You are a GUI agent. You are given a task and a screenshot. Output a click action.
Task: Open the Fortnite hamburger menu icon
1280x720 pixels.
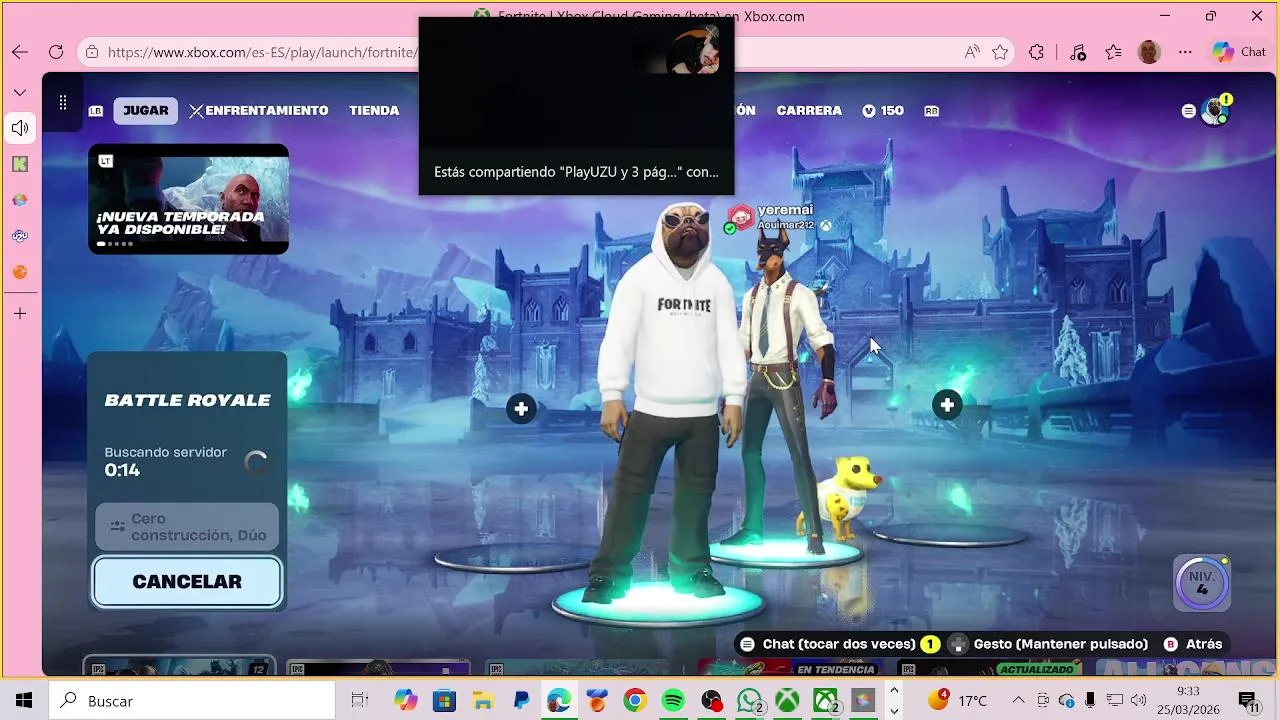(1188, 111)
